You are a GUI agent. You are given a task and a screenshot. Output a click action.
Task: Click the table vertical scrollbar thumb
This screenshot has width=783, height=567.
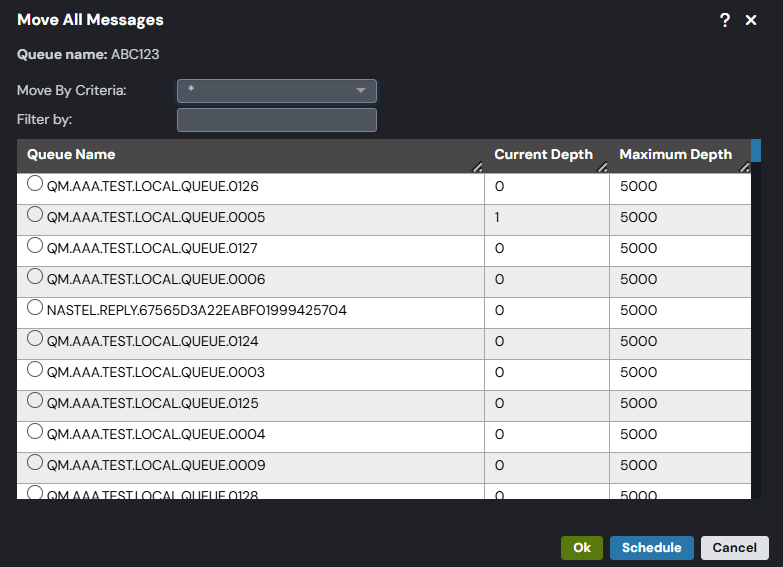756,150
